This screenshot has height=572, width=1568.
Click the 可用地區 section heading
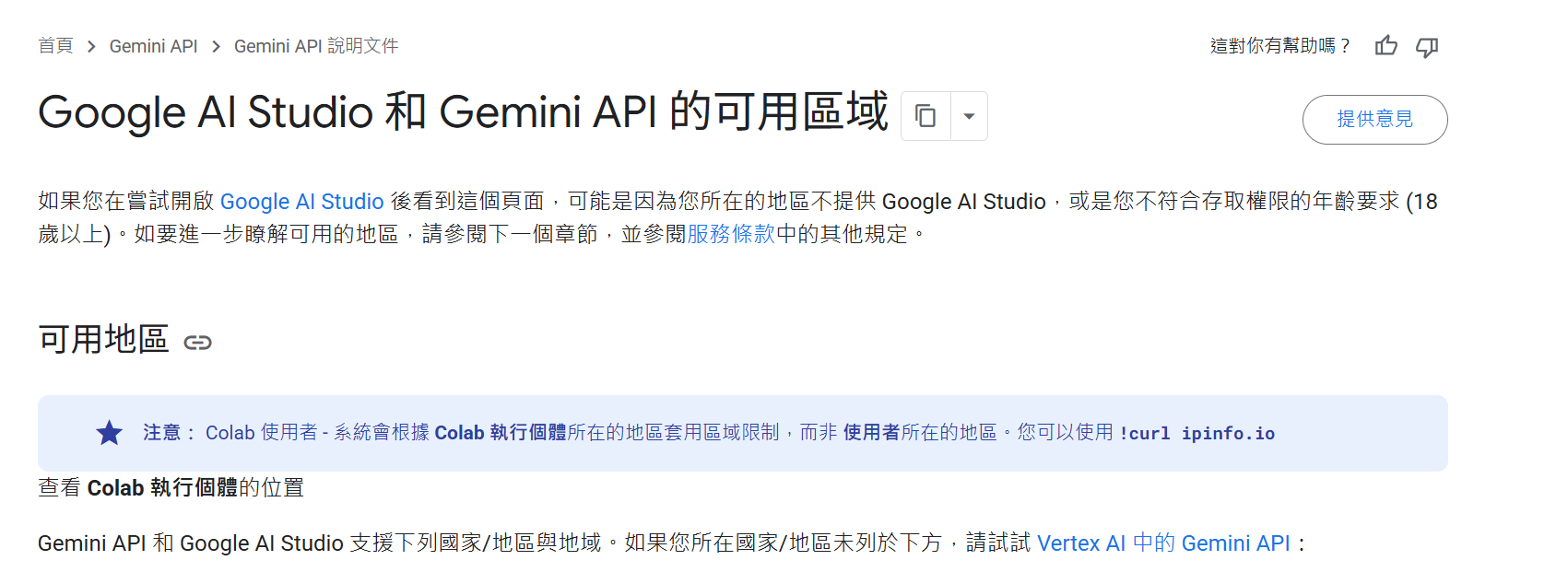click(x=103, y=339)
